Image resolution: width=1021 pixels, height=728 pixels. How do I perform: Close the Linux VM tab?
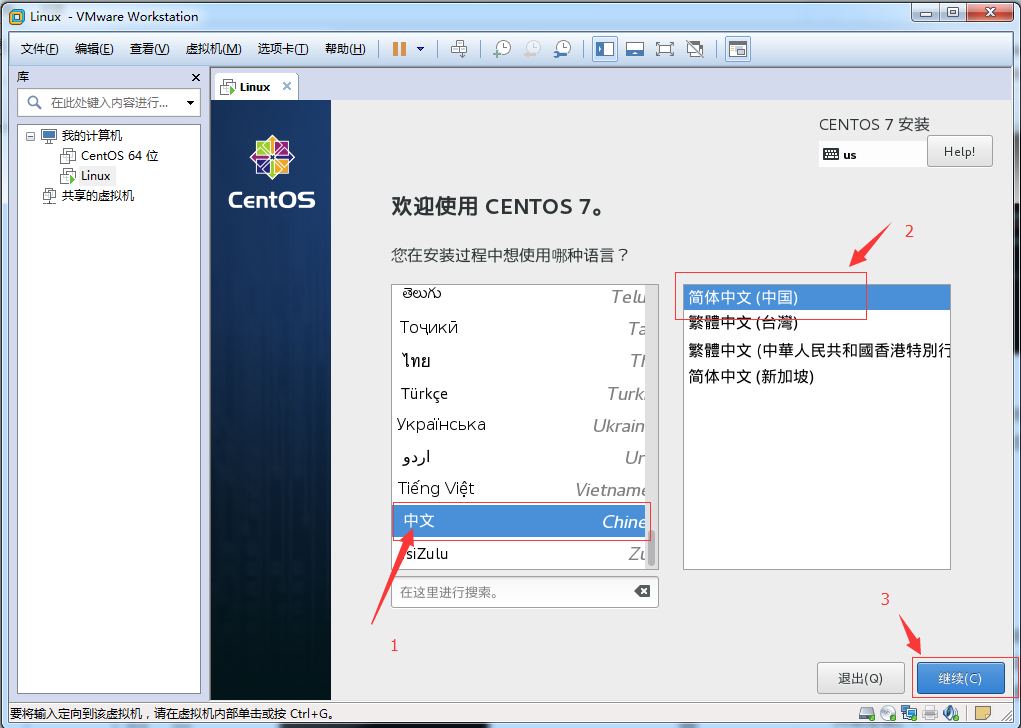point(287,86)
